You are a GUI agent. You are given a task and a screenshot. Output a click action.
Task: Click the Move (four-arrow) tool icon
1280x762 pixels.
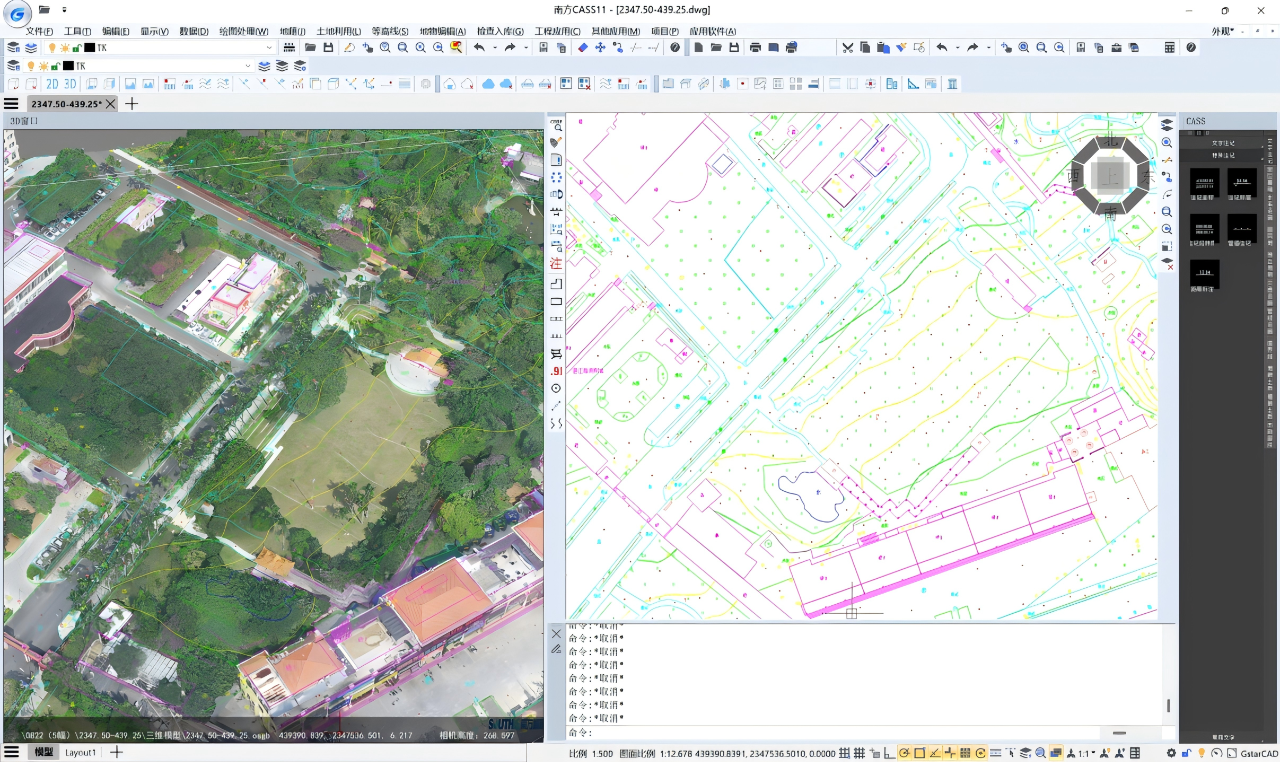point(600,47)
